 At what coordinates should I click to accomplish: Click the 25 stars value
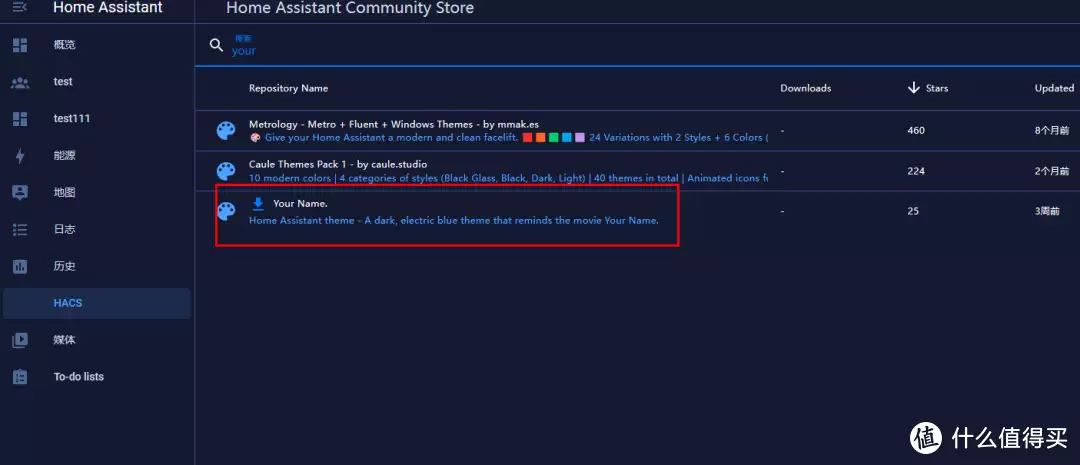click(x=913, y=211)
